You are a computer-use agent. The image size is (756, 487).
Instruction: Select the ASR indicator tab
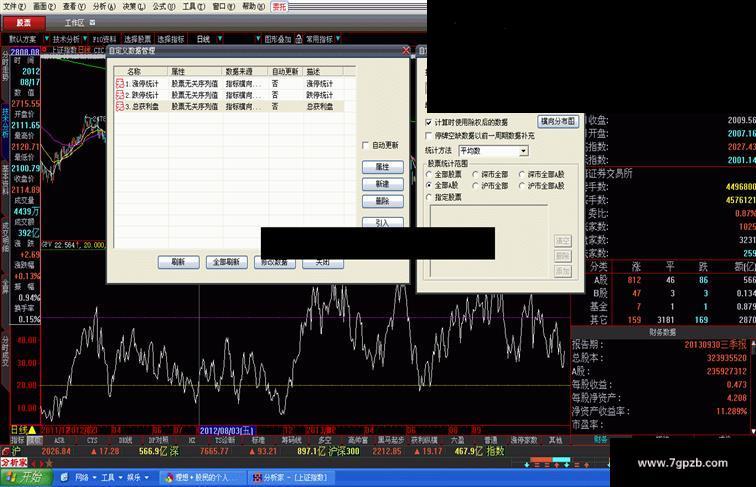tap(59, 440)
